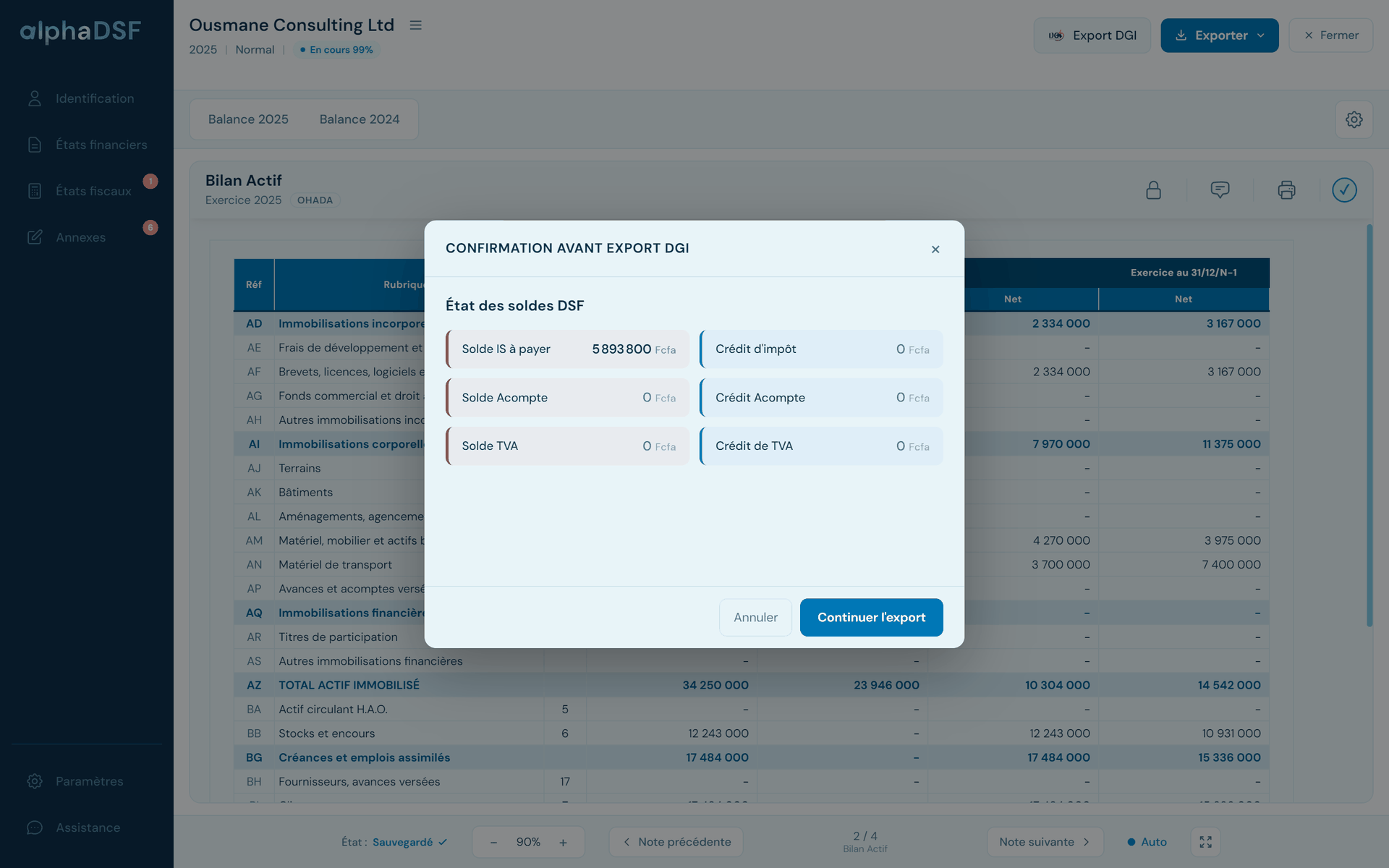The height and width of the screenshot is (868, 1389).
Task: Click the Sauvegardé state indicator
Action: click(x=409, y=842)
